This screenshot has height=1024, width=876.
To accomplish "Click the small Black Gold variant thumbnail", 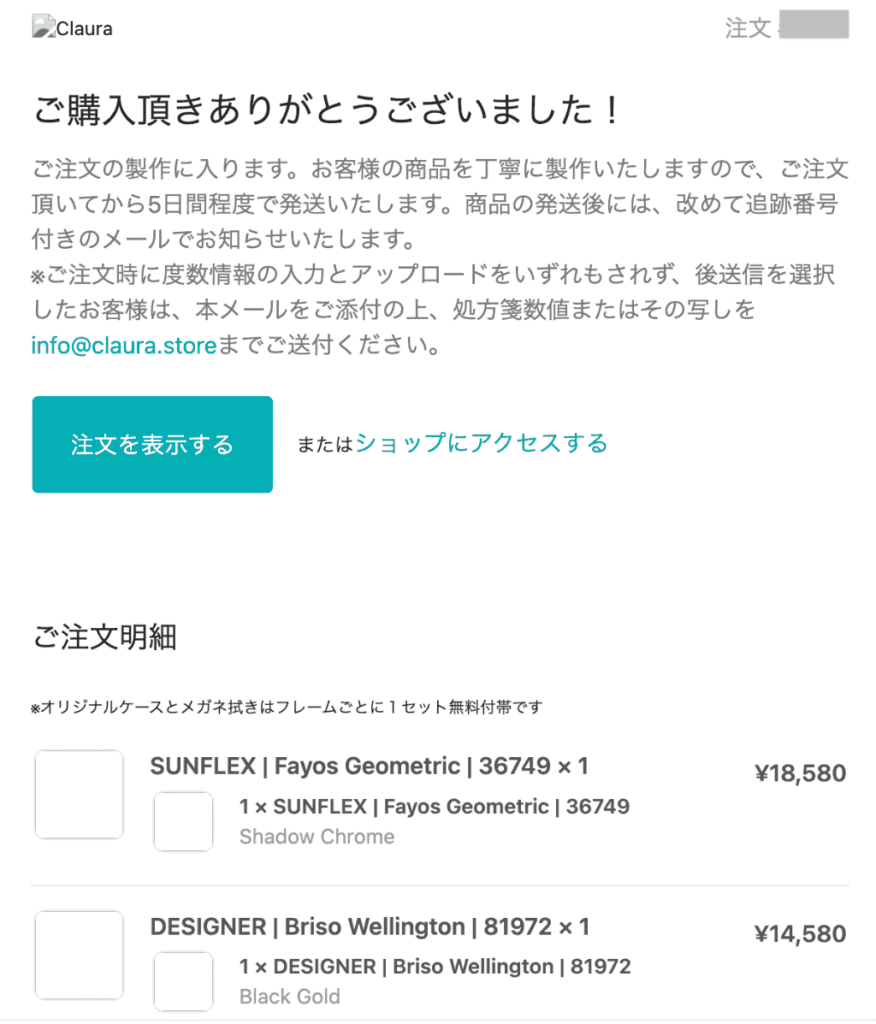I will tap(183, 981).
